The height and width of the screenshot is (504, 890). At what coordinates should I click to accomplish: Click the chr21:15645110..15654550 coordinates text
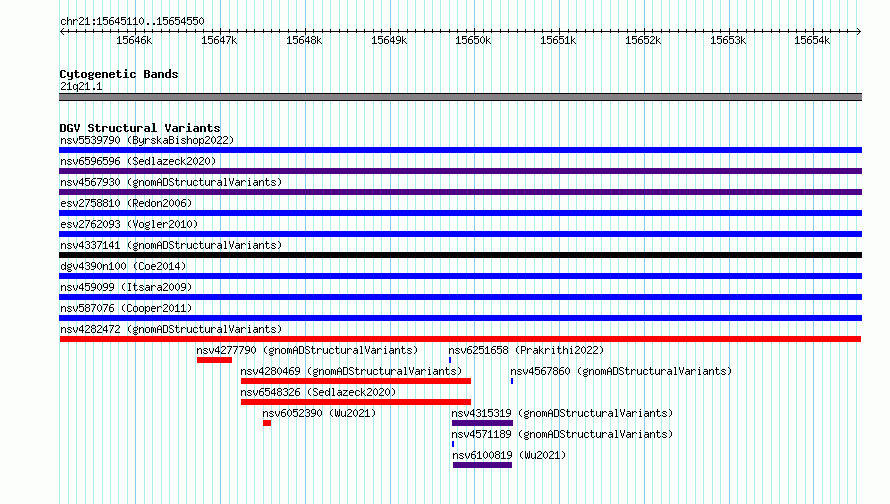click(x=132, y=21)
